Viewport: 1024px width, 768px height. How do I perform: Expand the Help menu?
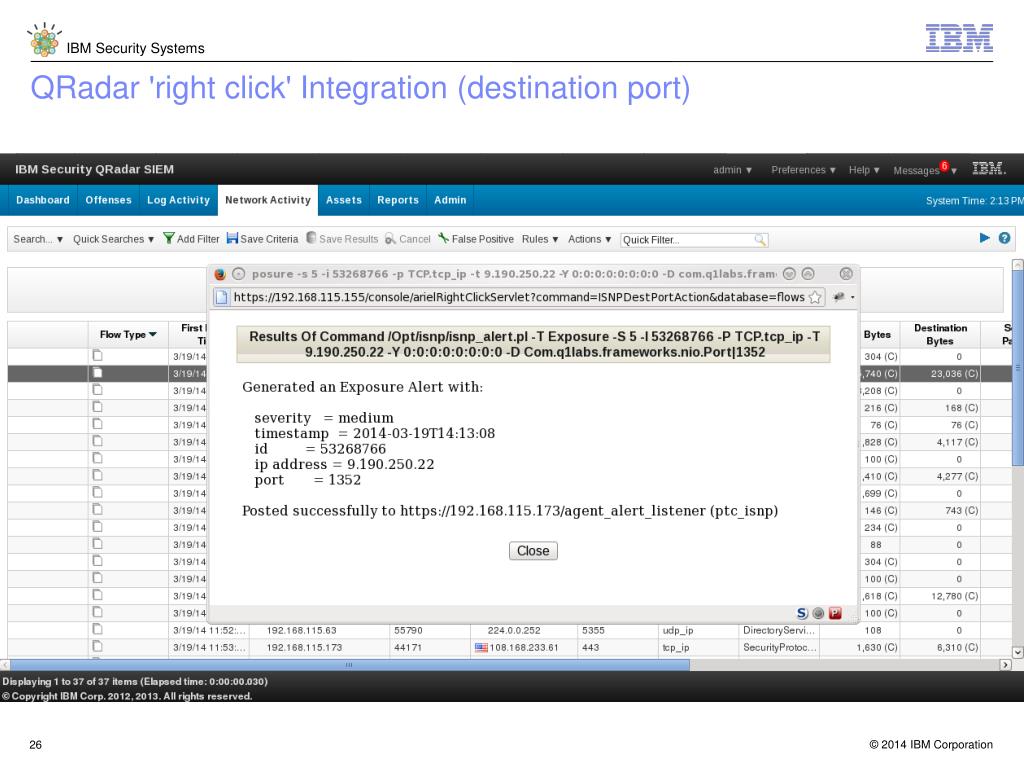point(864,170)
